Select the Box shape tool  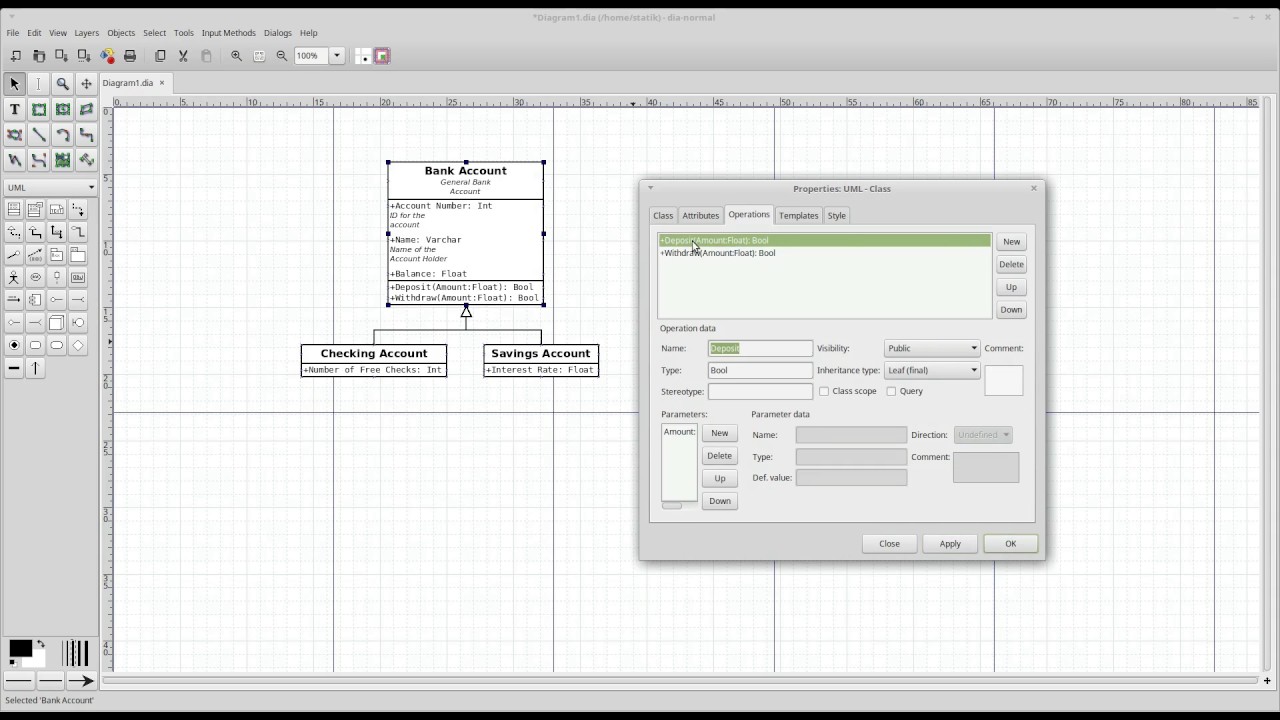point(38,109)
